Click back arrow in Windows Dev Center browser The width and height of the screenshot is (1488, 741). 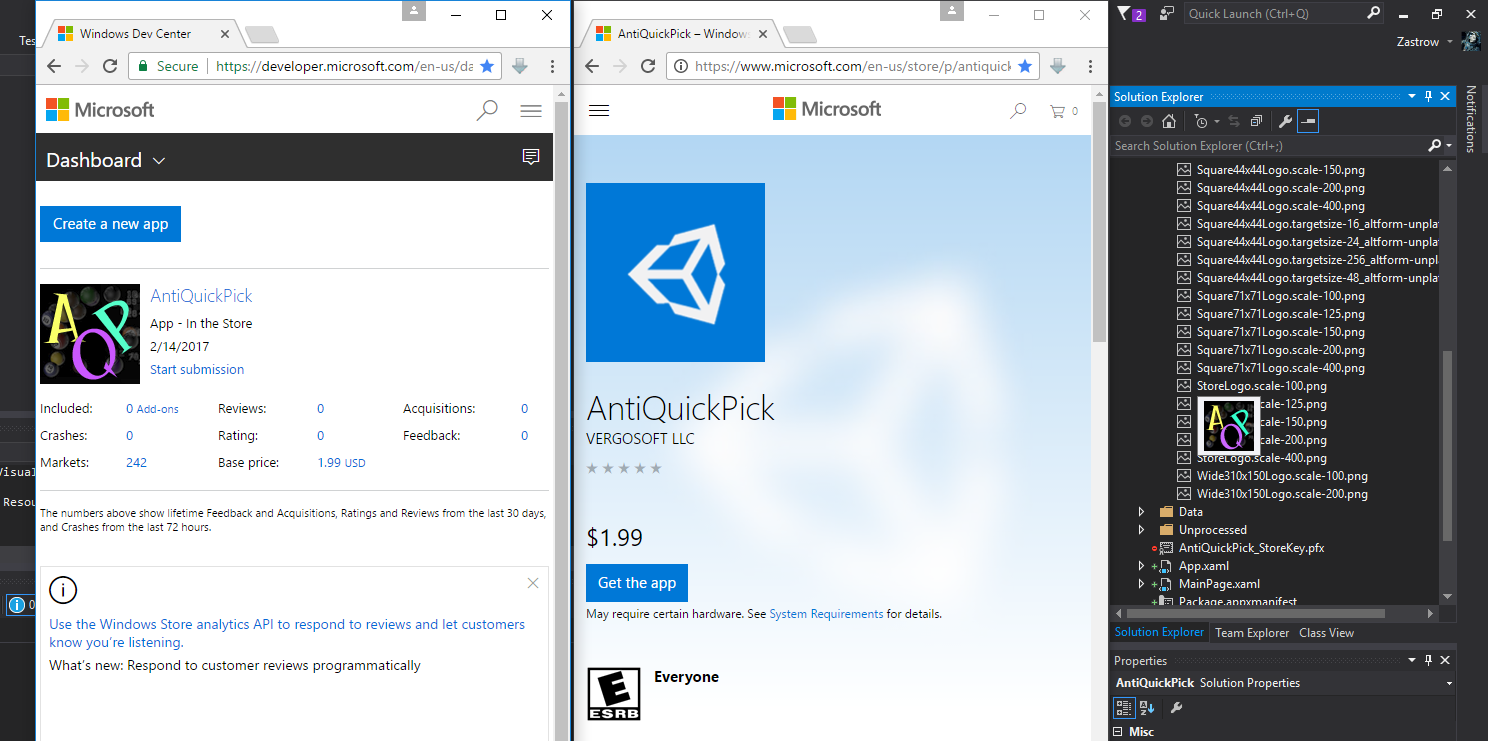54,67
